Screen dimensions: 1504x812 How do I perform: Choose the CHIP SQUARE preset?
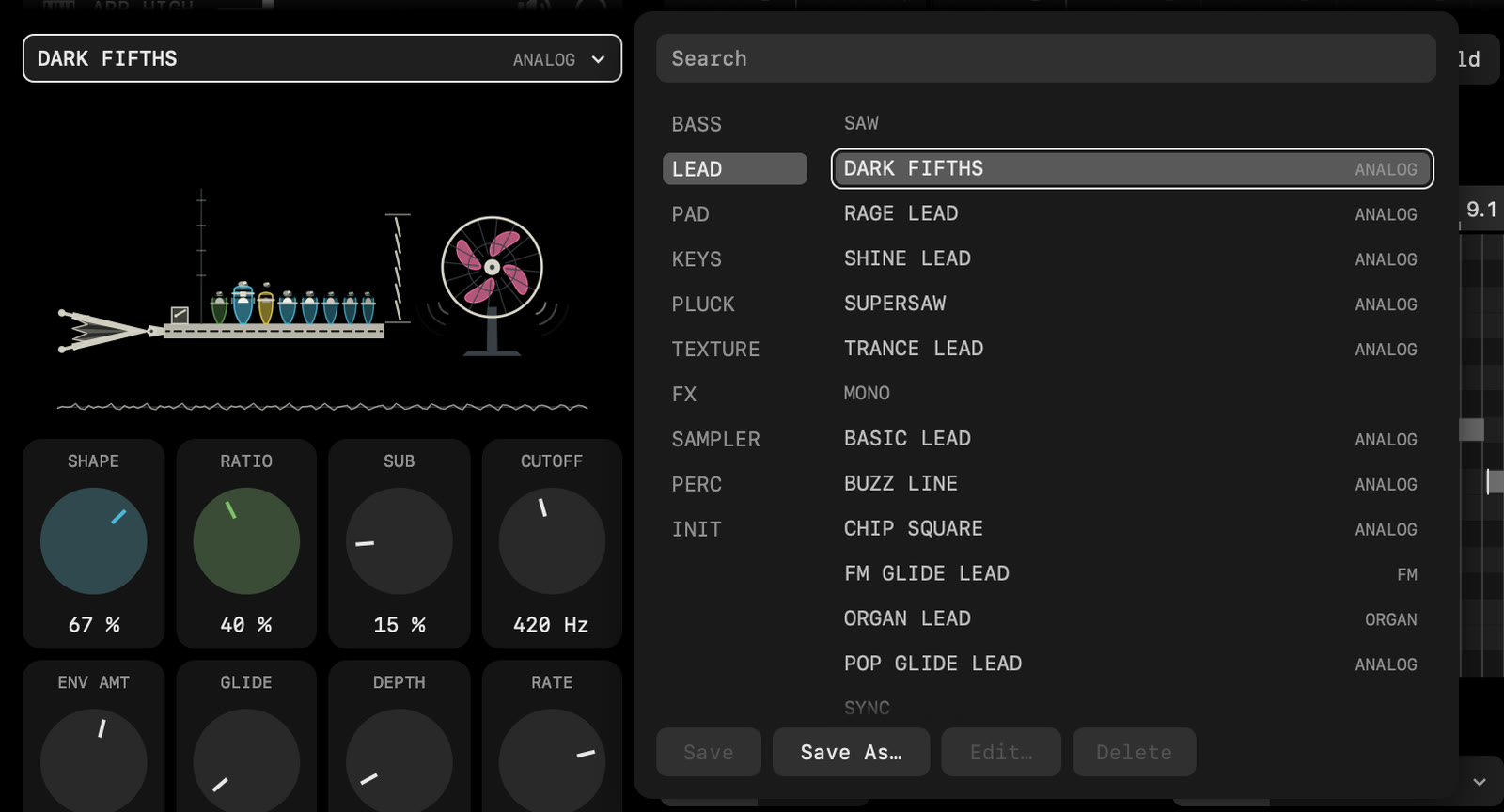coord(1132,529)
